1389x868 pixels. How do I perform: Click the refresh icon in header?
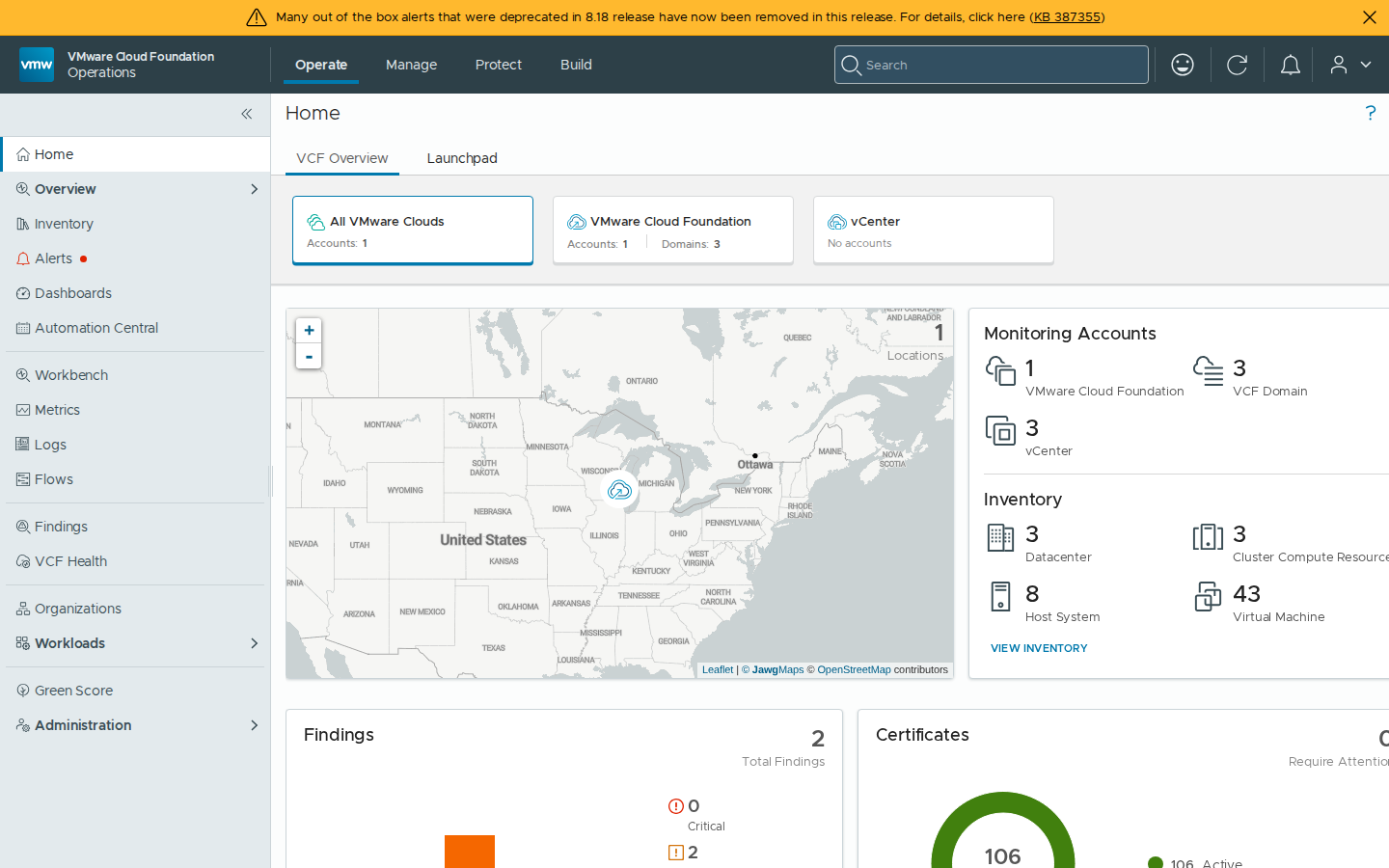tap(1238, 65)
